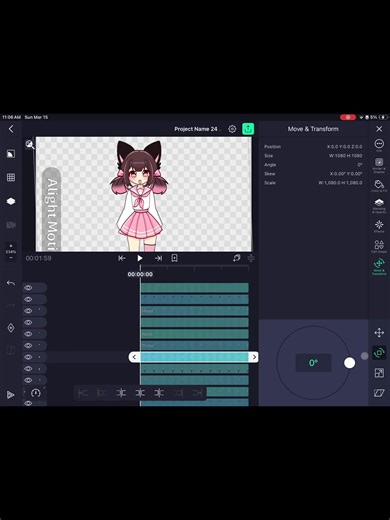Viewport: 390px width, 520px height.
Task: Click the character preview in the canvas
Action: click(x=139, y=195)
